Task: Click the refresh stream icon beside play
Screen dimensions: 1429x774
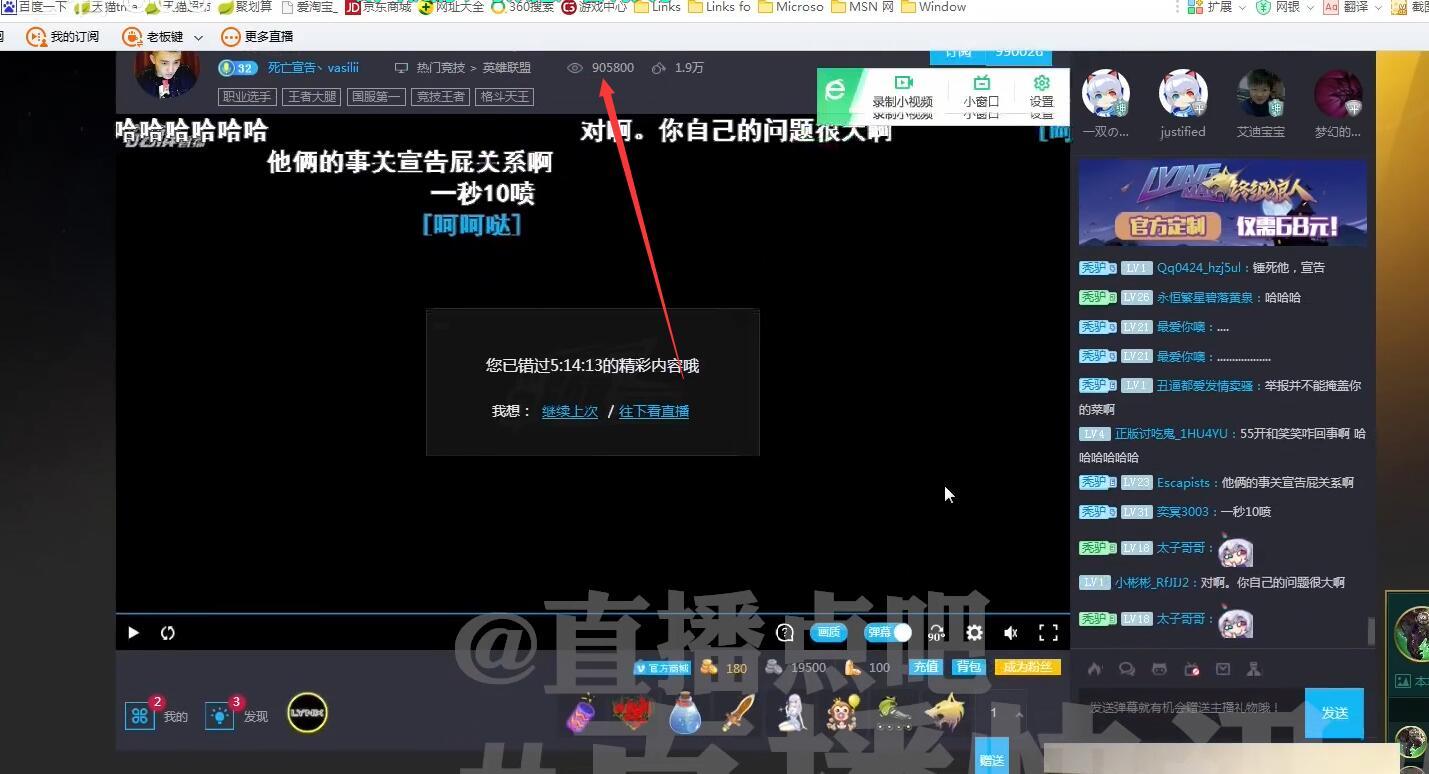Action: pos(168,633)
